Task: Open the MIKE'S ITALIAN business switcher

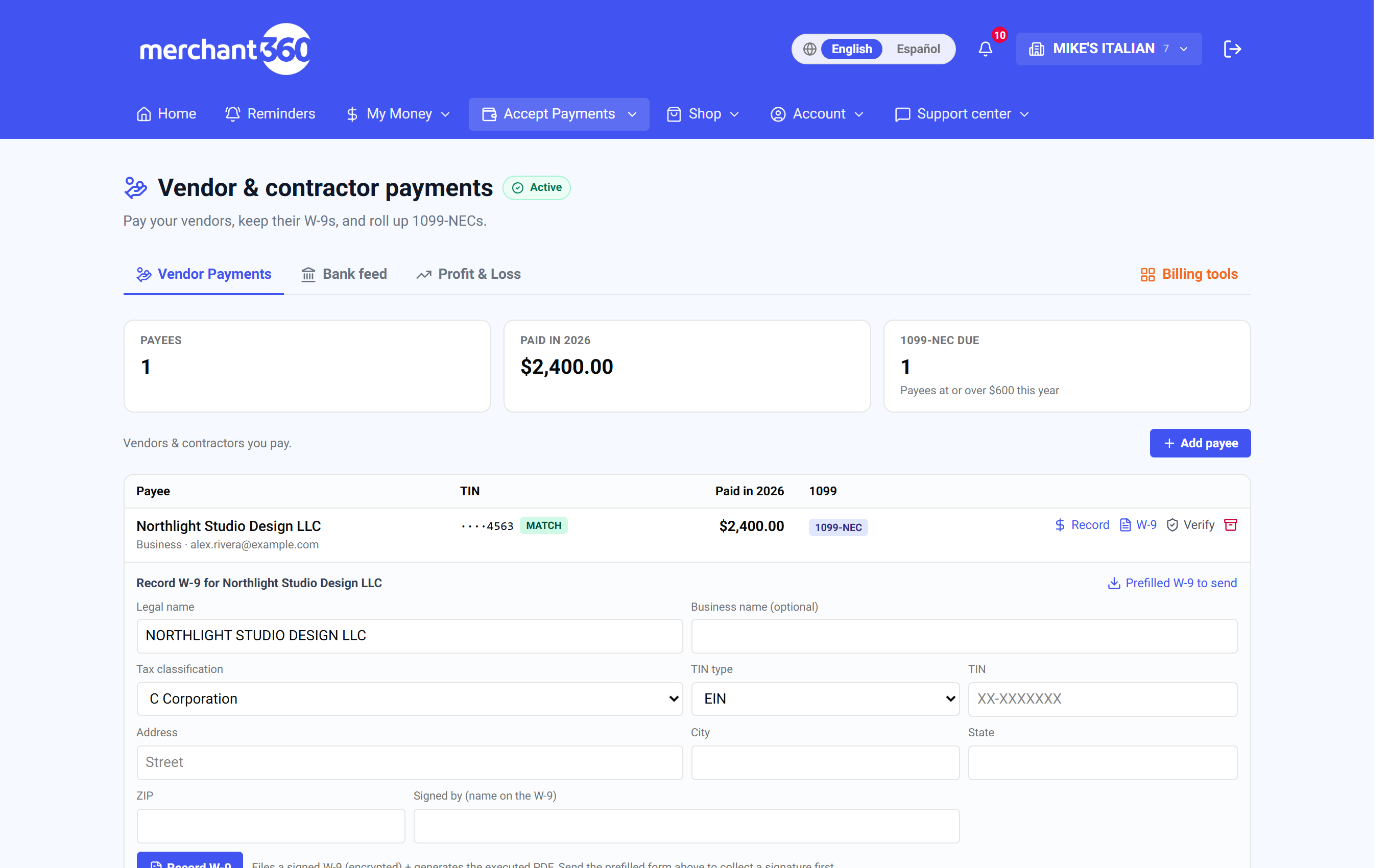Action: 1108,49
